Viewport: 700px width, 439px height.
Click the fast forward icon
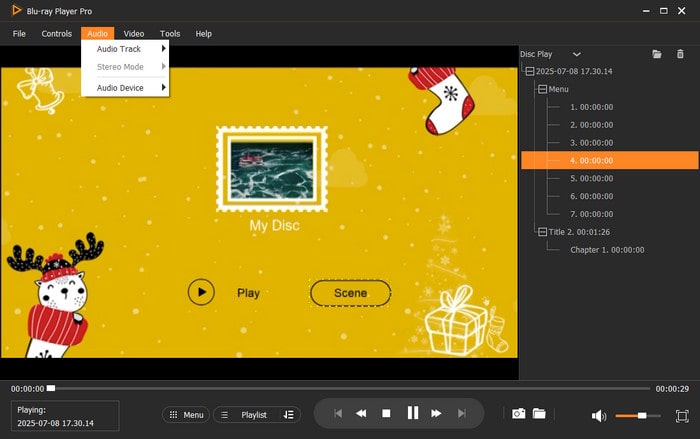coord(437,413)
